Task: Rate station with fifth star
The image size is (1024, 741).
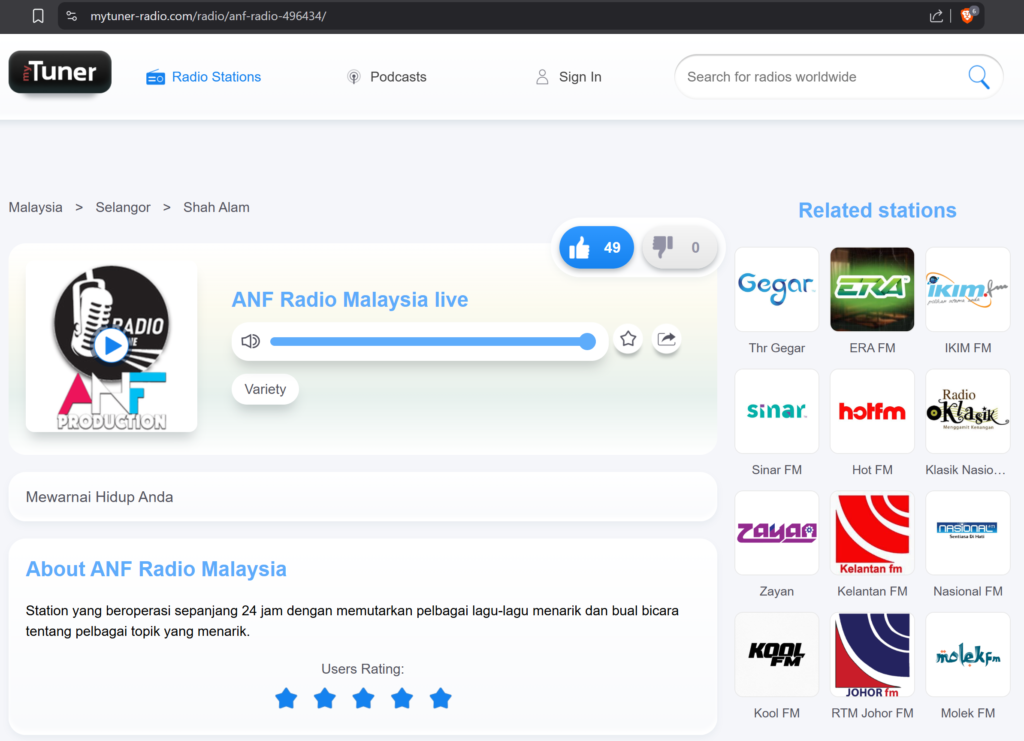Action: [x=440, y=698]
